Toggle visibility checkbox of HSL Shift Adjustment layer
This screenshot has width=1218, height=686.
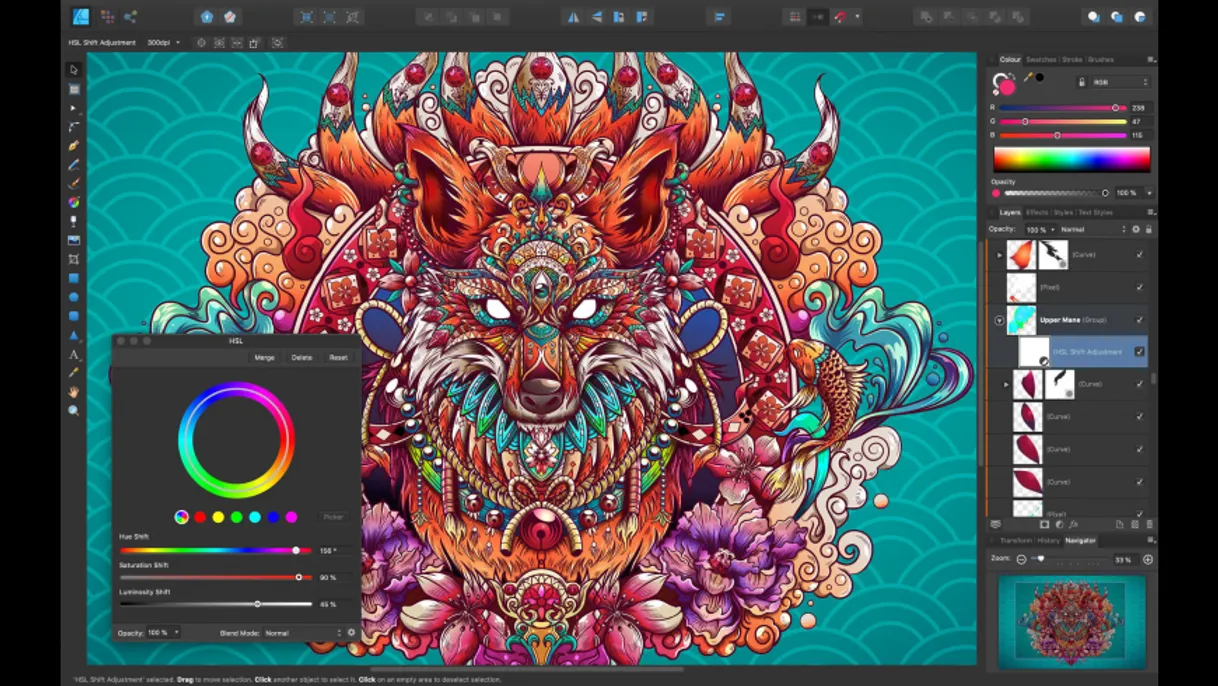pos(1140,352)
